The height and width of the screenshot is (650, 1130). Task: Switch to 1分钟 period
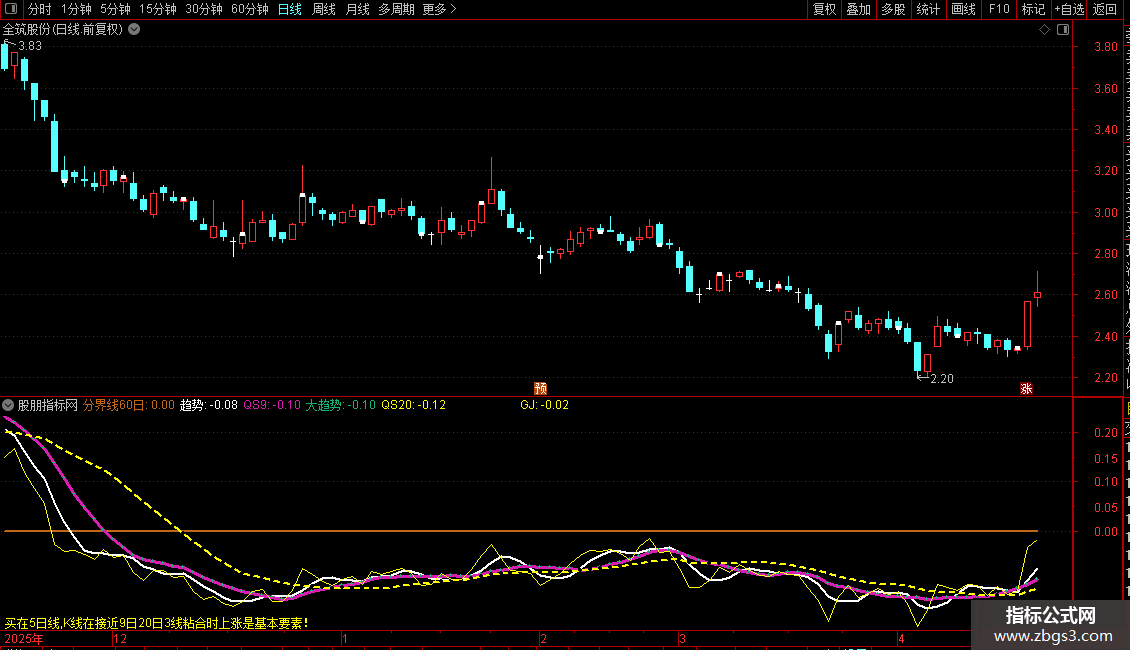click(76, 9)
